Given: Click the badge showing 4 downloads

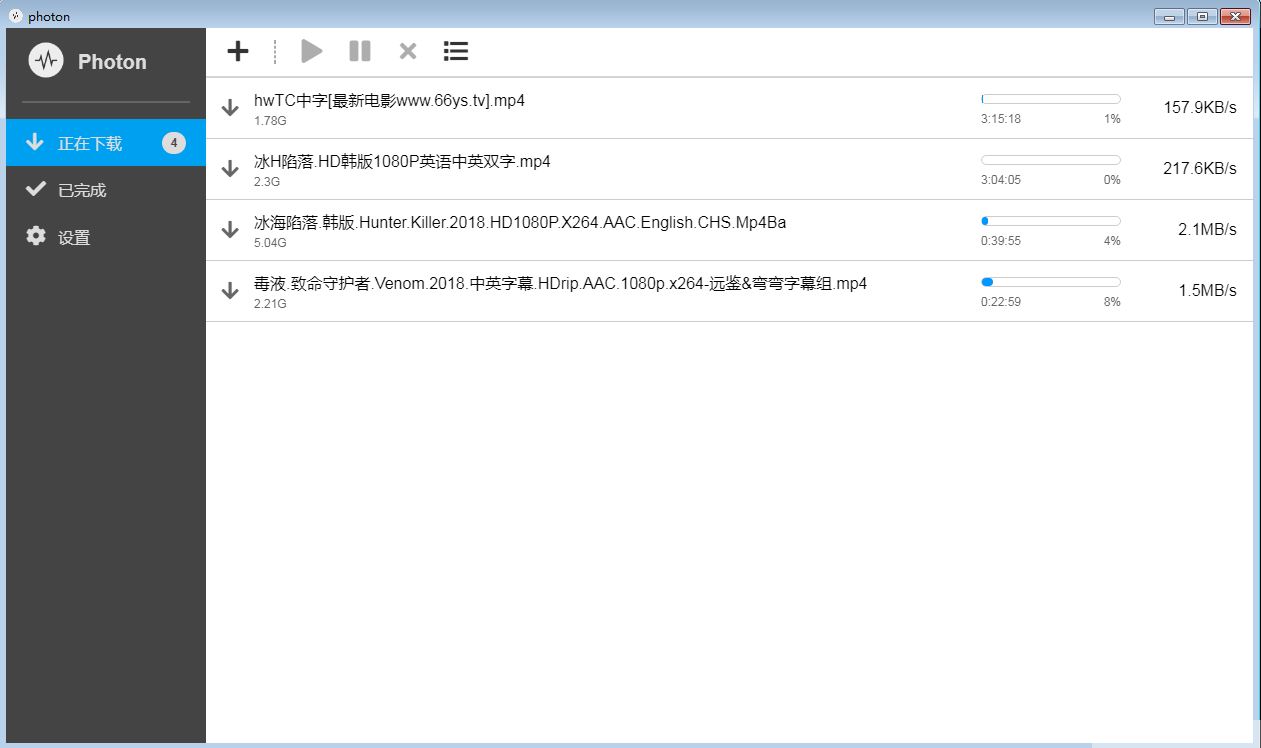Looking at the screenshot, I should click(x=174, y=143).
